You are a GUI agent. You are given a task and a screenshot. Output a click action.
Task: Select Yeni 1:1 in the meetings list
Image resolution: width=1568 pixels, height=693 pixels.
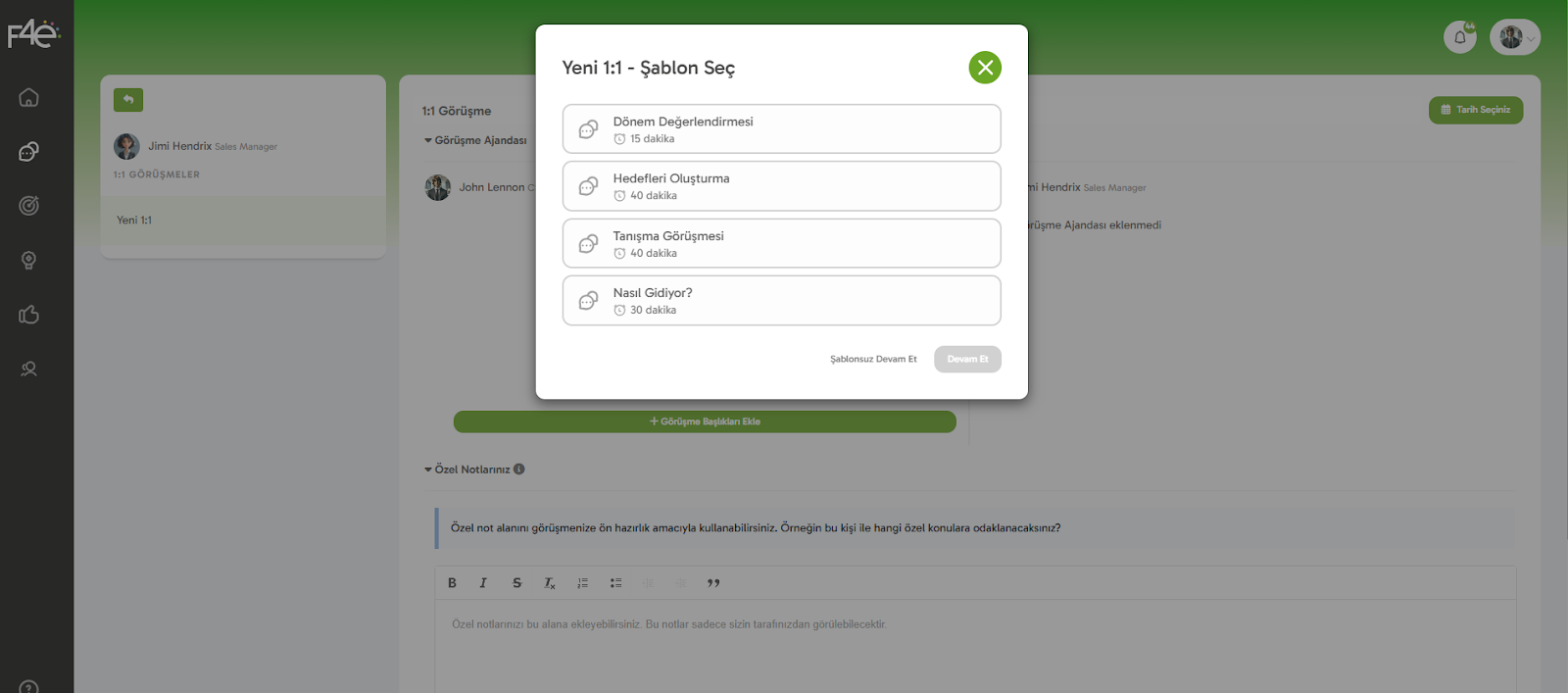pyautogui.click(x=135, y=221)
